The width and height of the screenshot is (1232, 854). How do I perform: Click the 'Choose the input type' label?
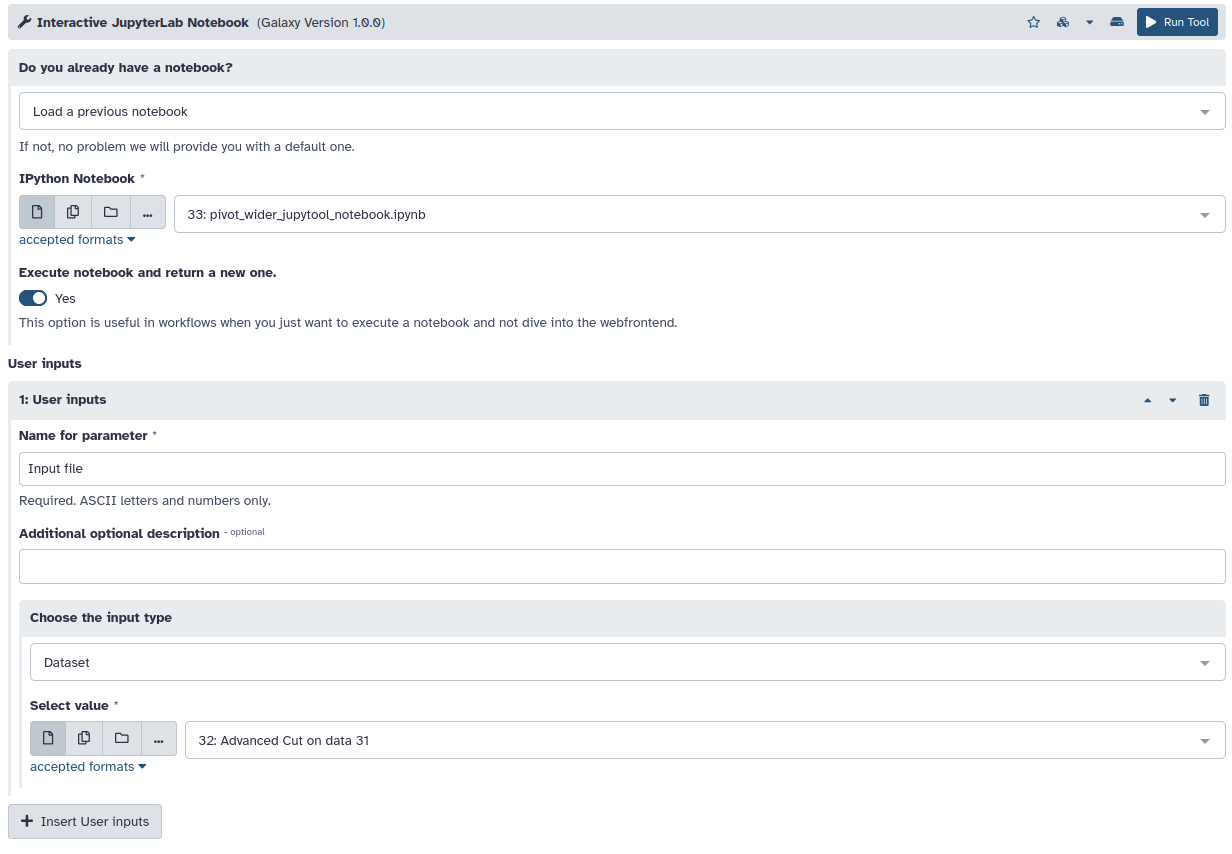tap(101, 618)
